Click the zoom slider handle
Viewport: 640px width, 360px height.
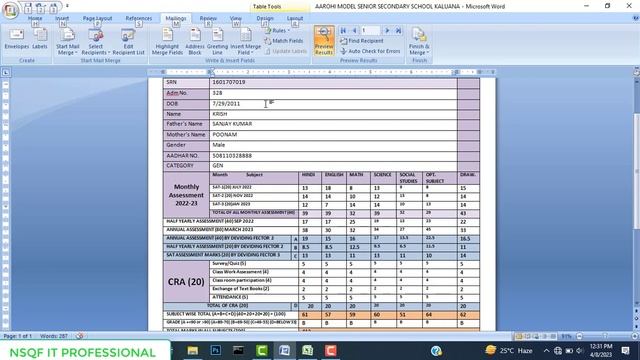pos(606,336)
